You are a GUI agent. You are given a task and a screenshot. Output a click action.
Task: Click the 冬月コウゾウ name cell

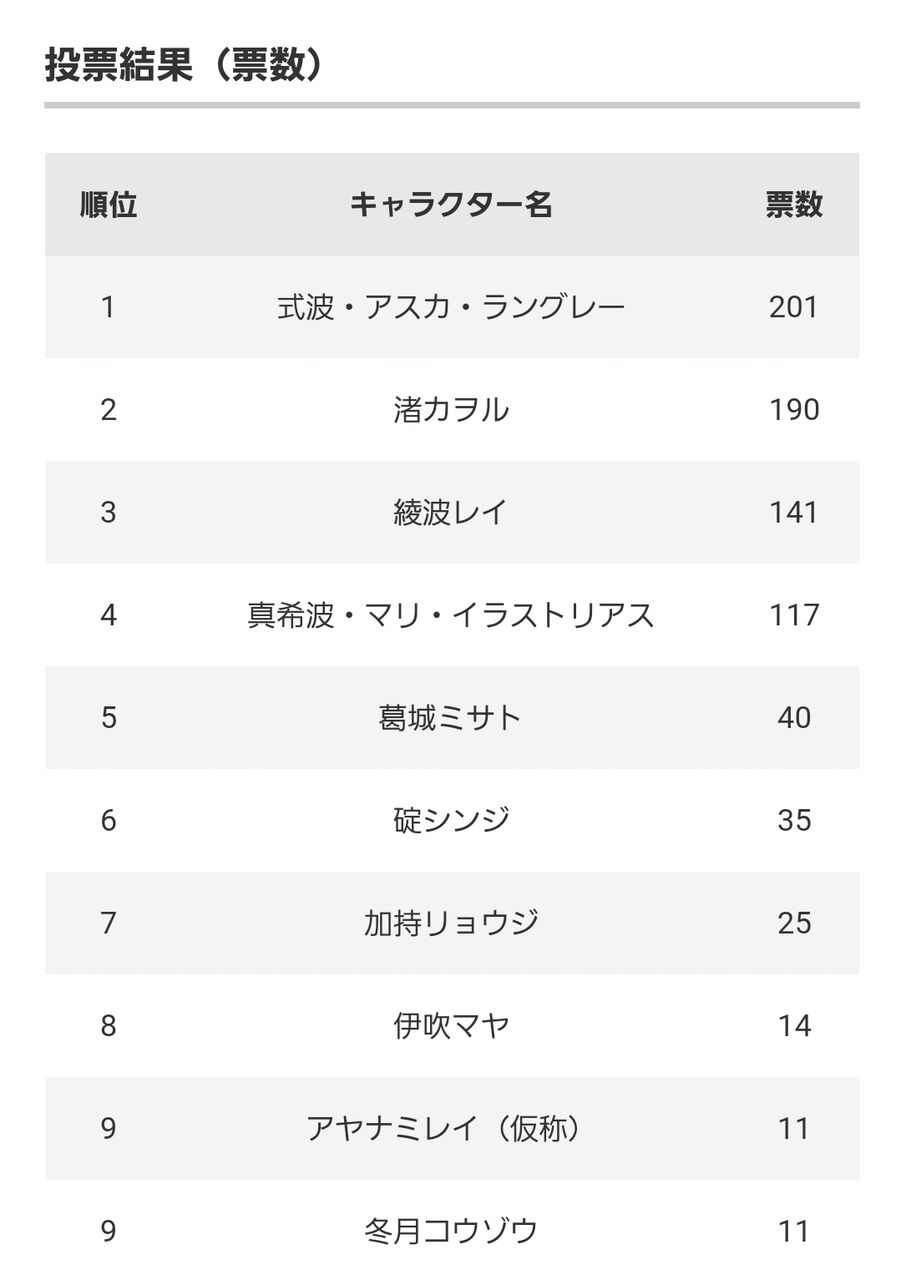(451, 1231)
